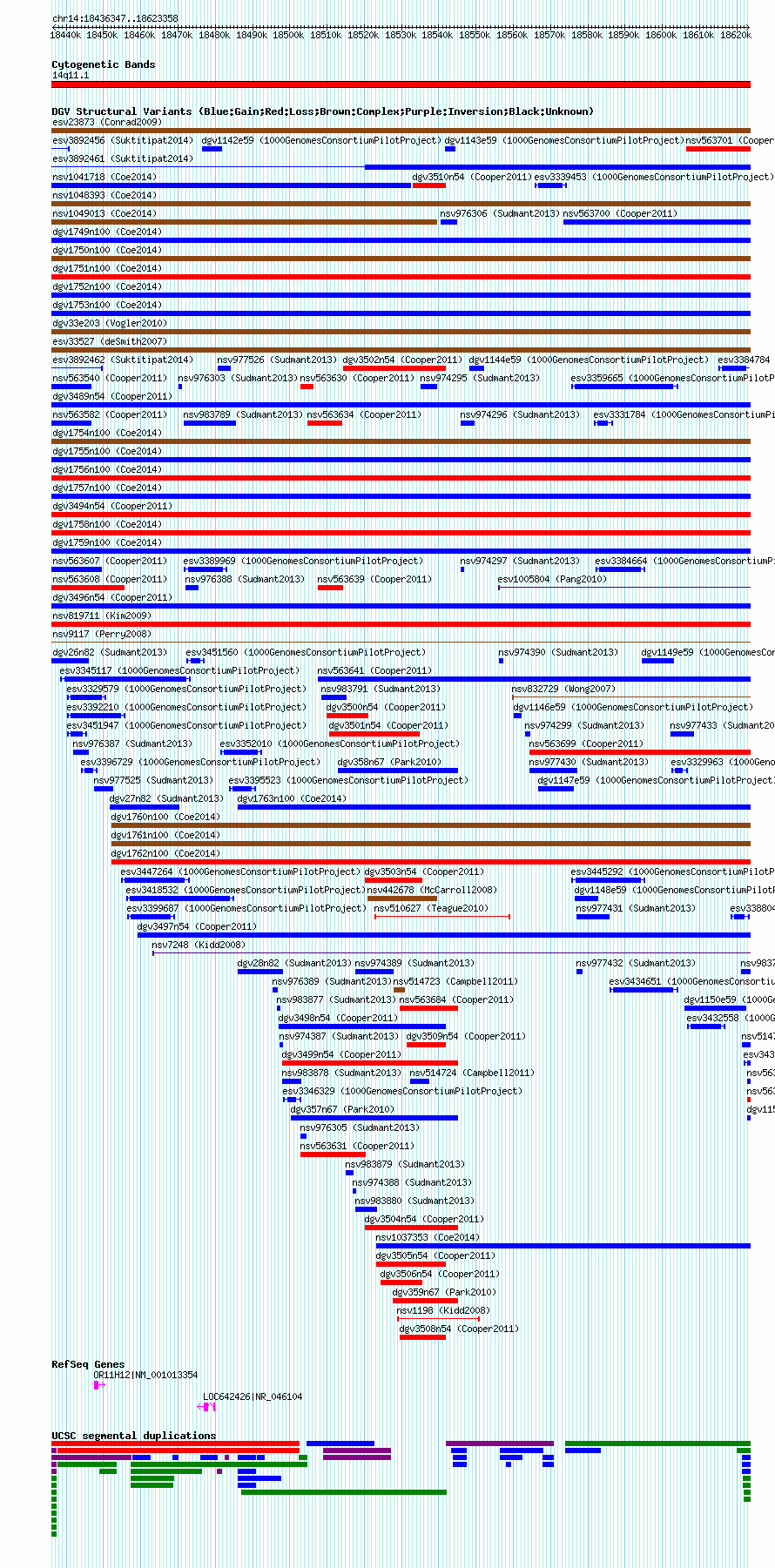
Task: Open variant nsv976305 (Sudmant2013)
Action: [x=360, y=1127]
